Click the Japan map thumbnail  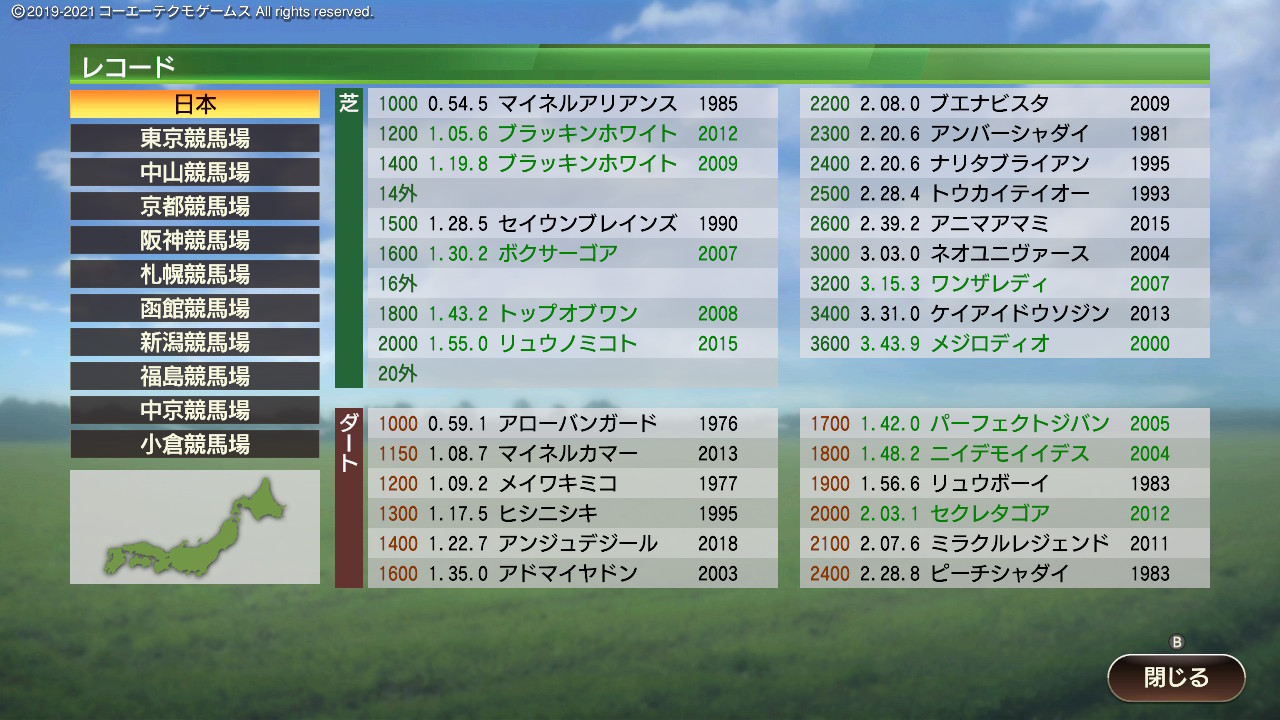(x=195, y=527)
